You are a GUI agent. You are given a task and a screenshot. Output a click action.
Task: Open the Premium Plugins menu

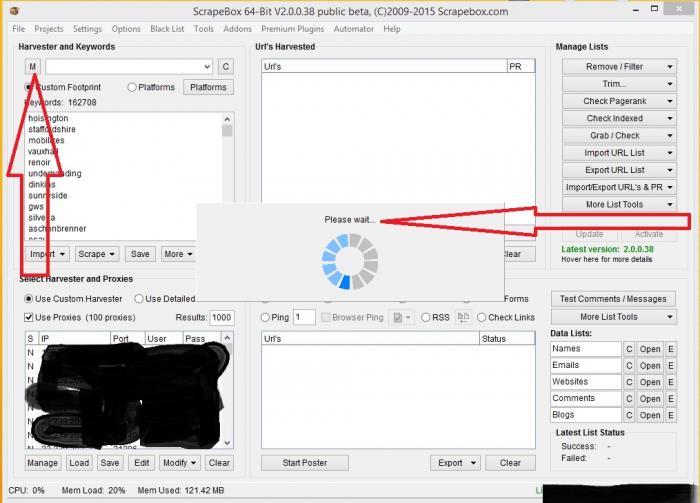pyautogui.click(x=293, y=29)
